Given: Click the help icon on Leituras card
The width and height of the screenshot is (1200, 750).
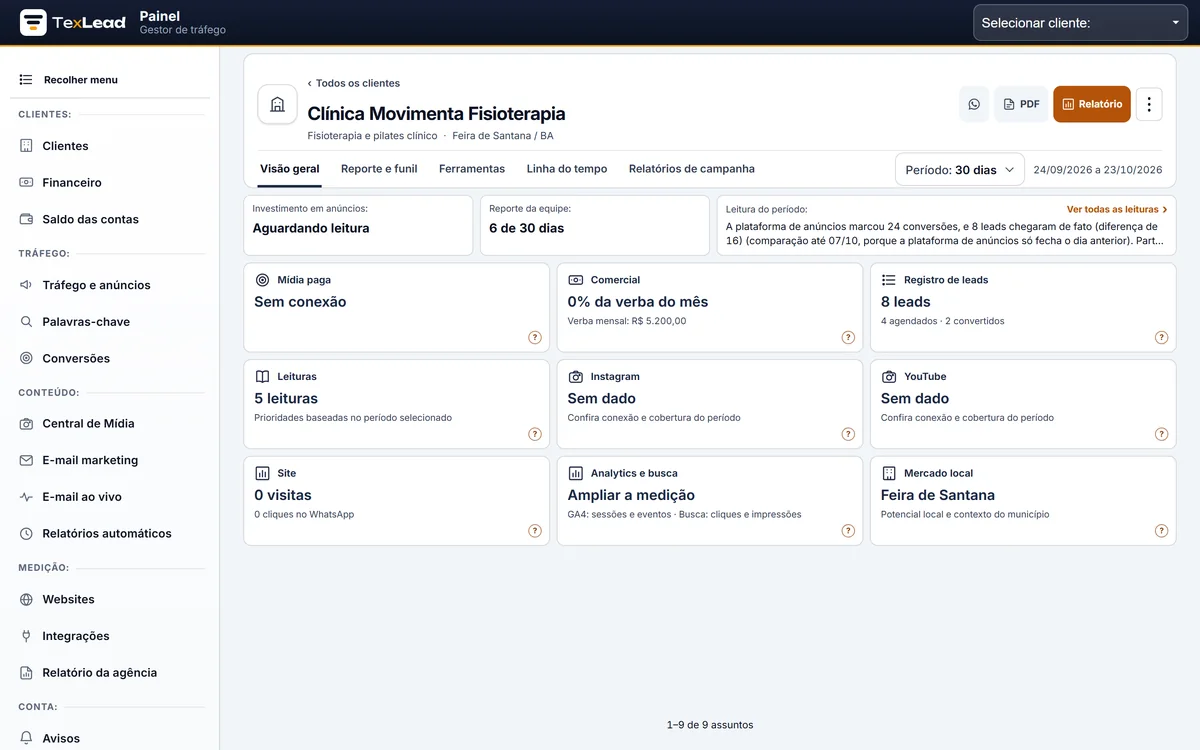Looking at the screenshot, I should 535,434.
